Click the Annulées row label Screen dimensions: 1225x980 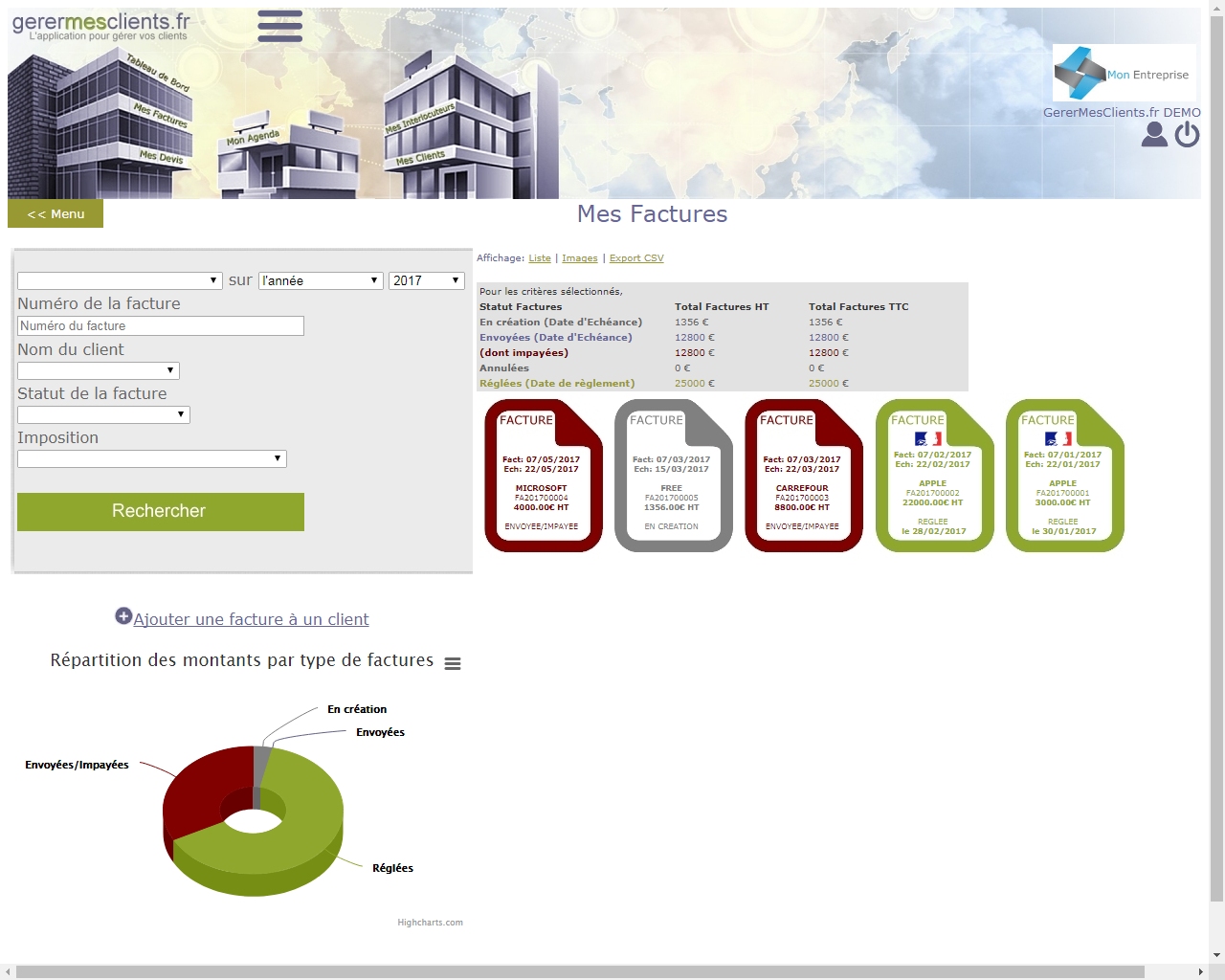pos(504,367)
